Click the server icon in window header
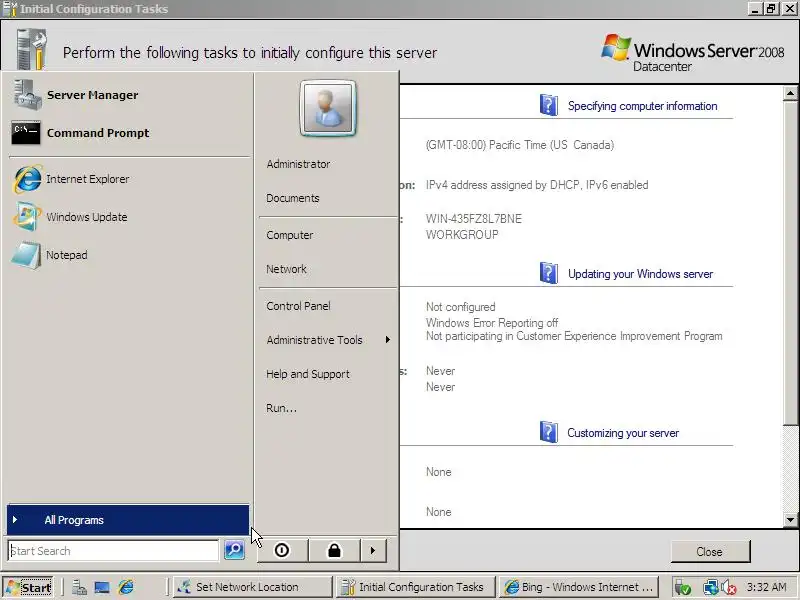800x600 pixels. [32, 49]
